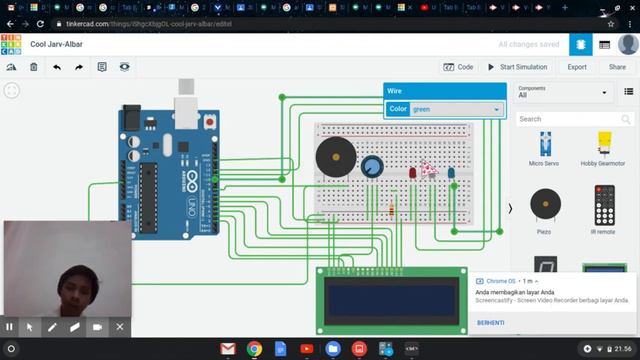The image size is (640, 360).
Task: Select the Screencastify pen tool
Action: (52, 327)
